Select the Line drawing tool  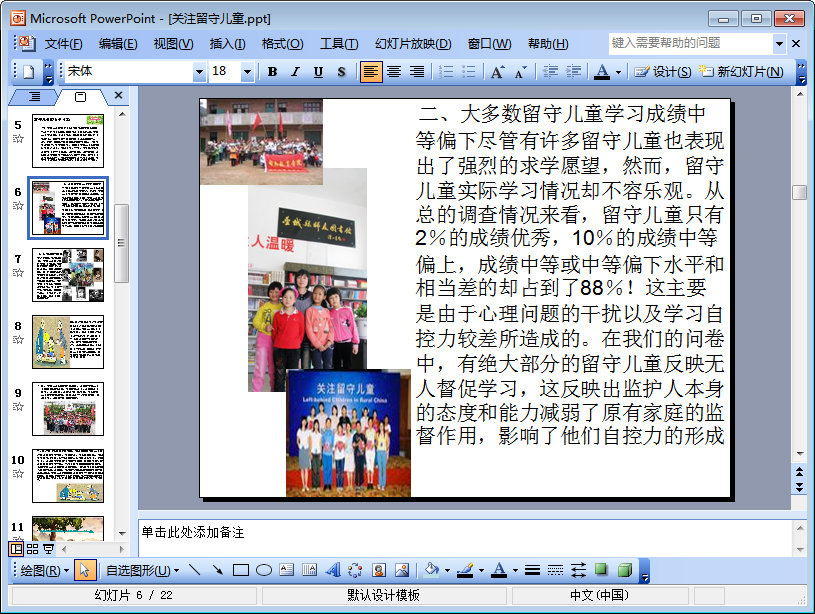[x=194, y=570]
